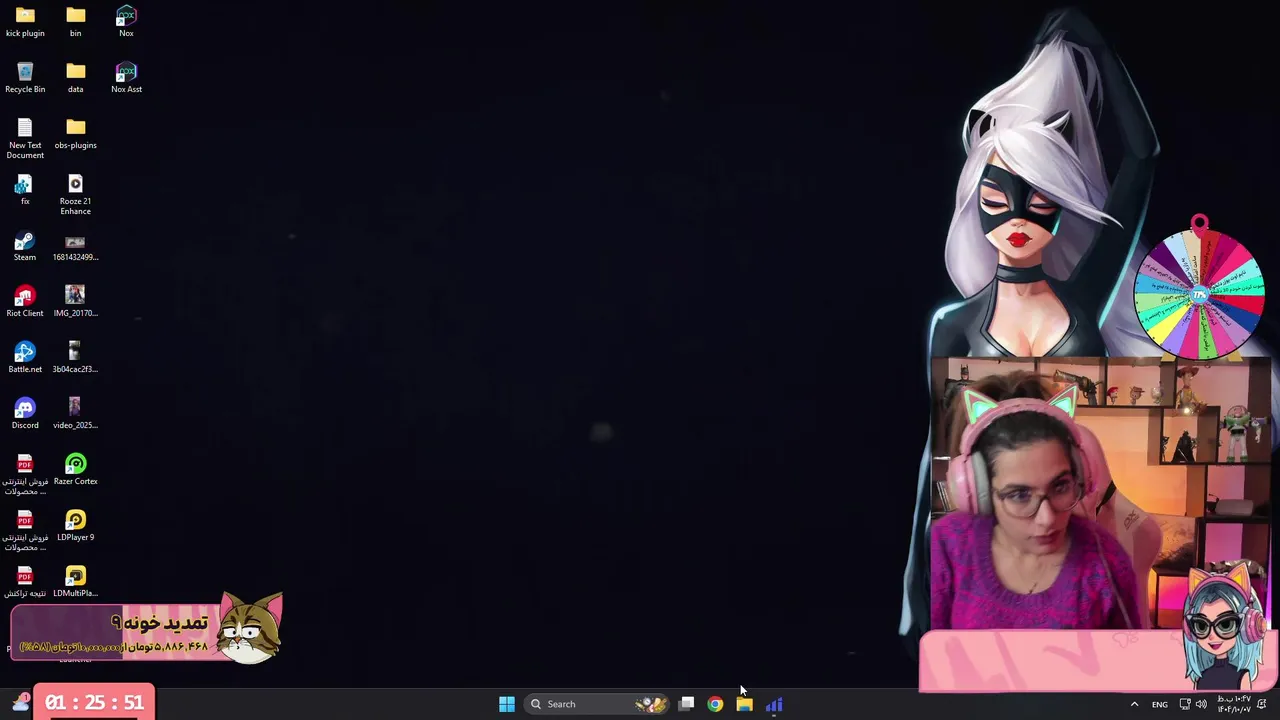Select the New Text Document file

25,139
